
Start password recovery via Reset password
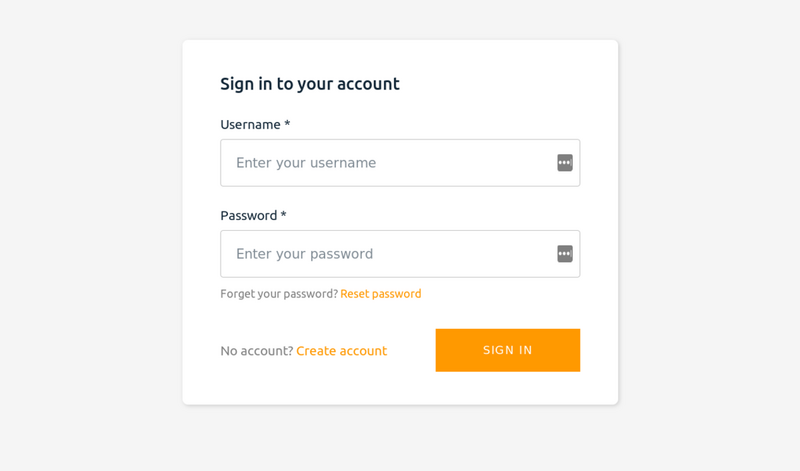tap(381, 294)
